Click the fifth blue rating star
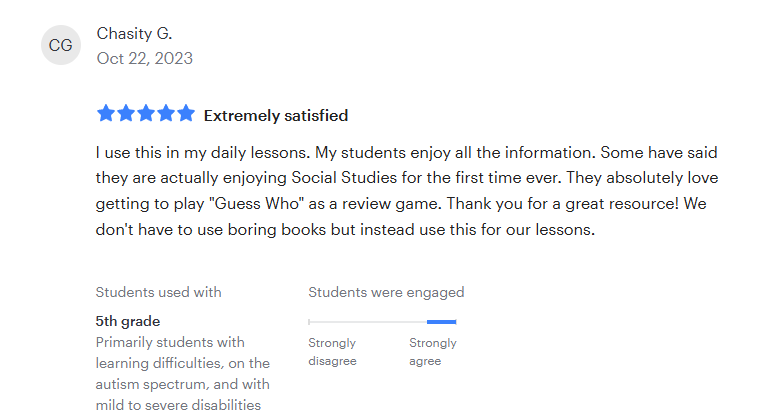The image size is (758, 419). pyautogui.click(x=185, y=114)
